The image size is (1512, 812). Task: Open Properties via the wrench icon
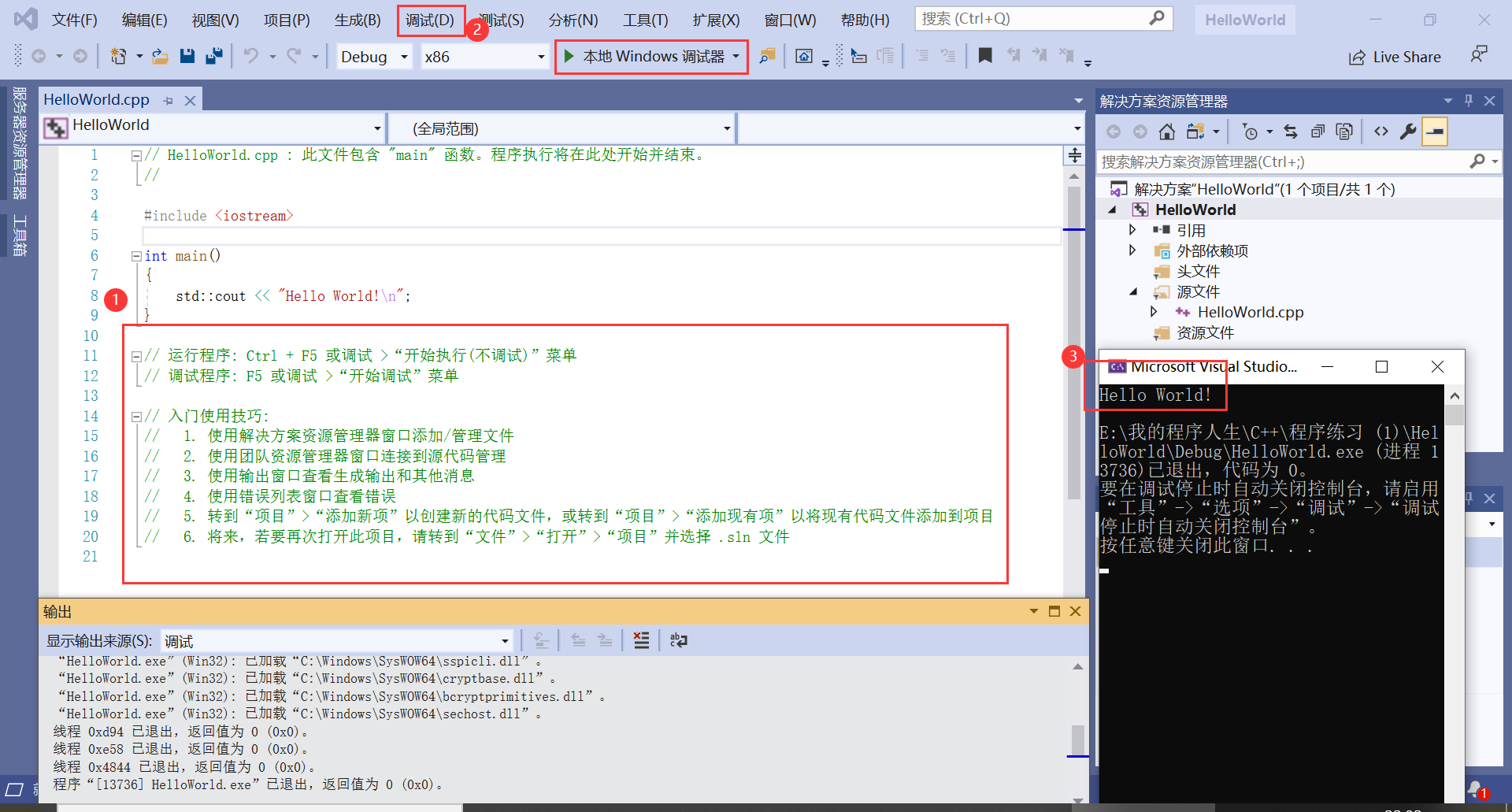(1408, 132)
